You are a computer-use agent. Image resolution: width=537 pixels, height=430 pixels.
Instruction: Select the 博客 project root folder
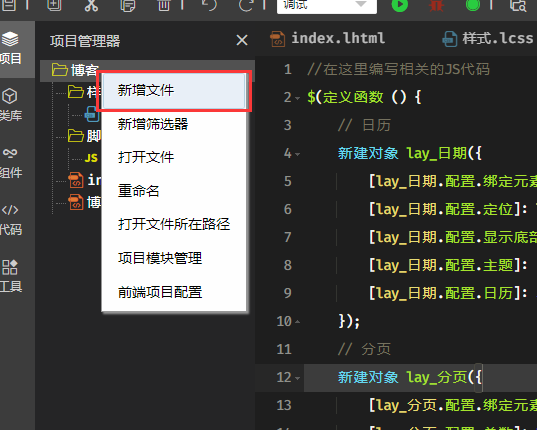click(x=75, y=71)
